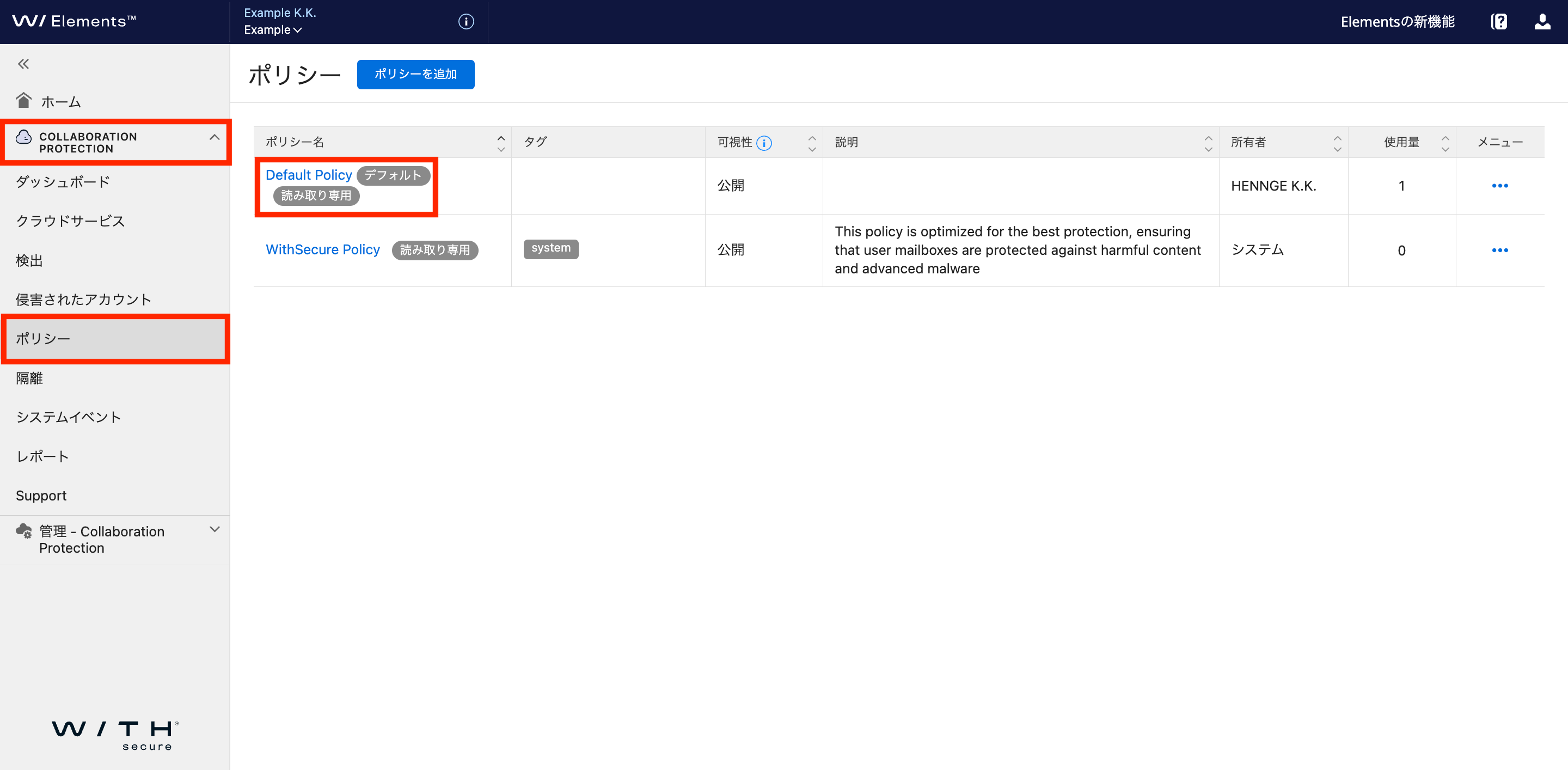The width and height of the screenshot is (1568, 770).
Task: Open the Example organization dropdown
Action: coord(273,30)
